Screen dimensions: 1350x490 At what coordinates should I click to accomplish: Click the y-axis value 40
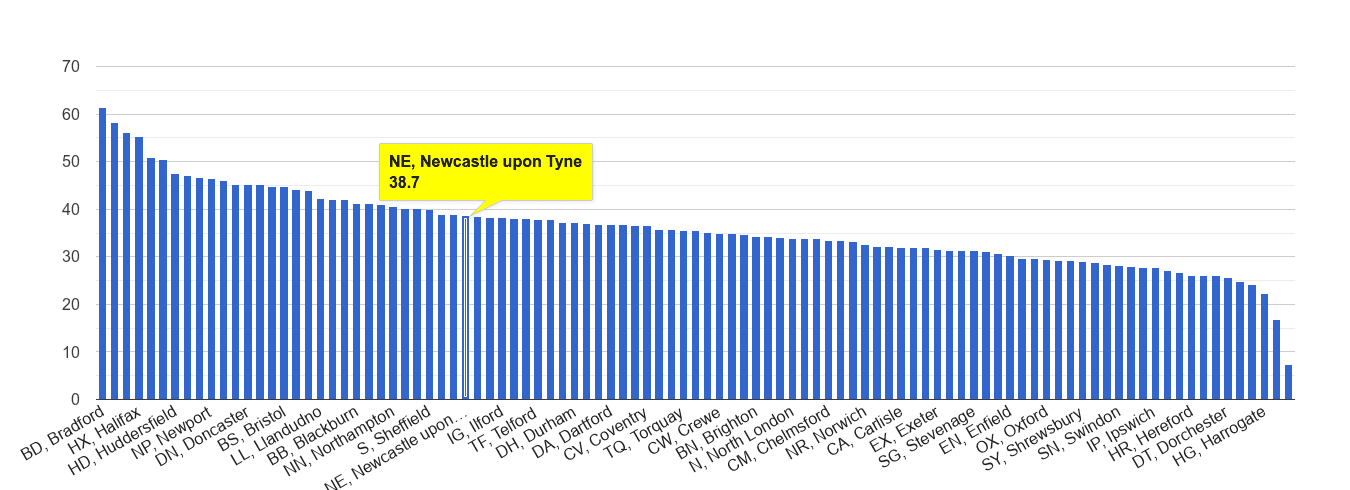[70, 210]
